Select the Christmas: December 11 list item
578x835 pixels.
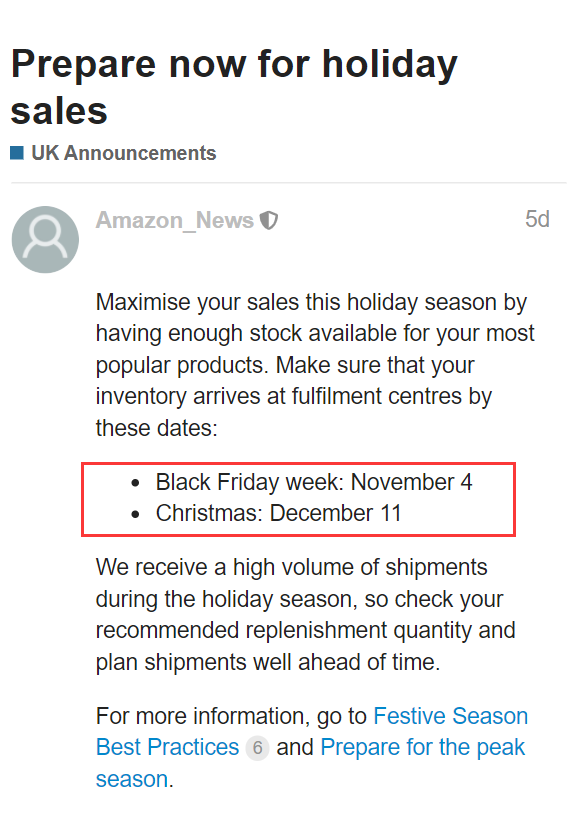tap(278, 513)
